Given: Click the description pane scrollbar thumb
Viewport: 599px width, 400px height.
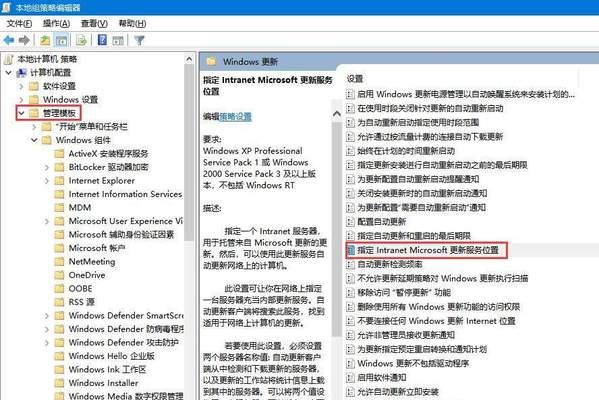Looking at the screenshot, I should click(x=337, y=229).
